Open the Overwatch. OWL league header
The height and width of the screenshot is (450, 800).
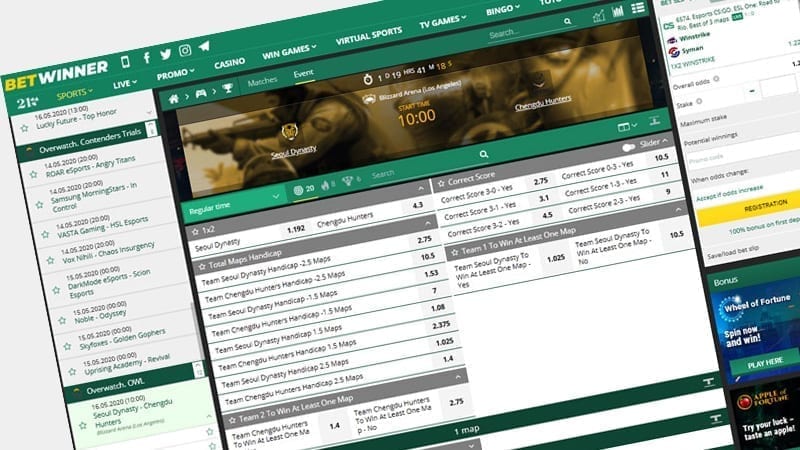tap(137, 383)
